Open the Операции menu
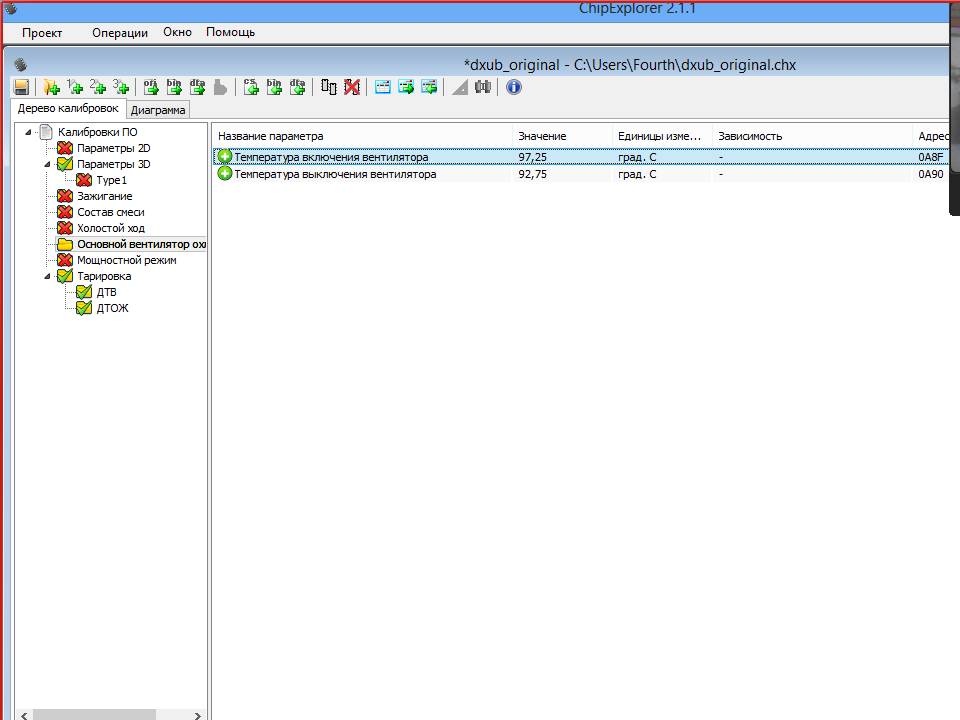Screen dimensions: 960x720 tap(119, 32)
